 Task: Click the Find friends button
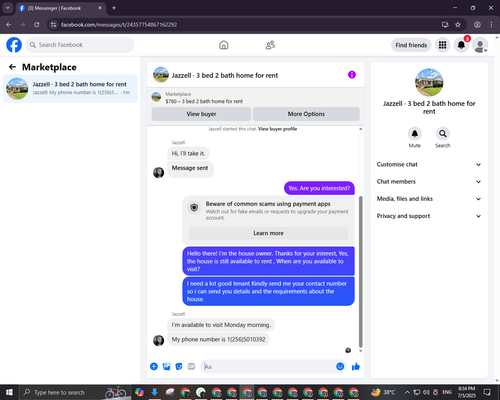[411, 45]
